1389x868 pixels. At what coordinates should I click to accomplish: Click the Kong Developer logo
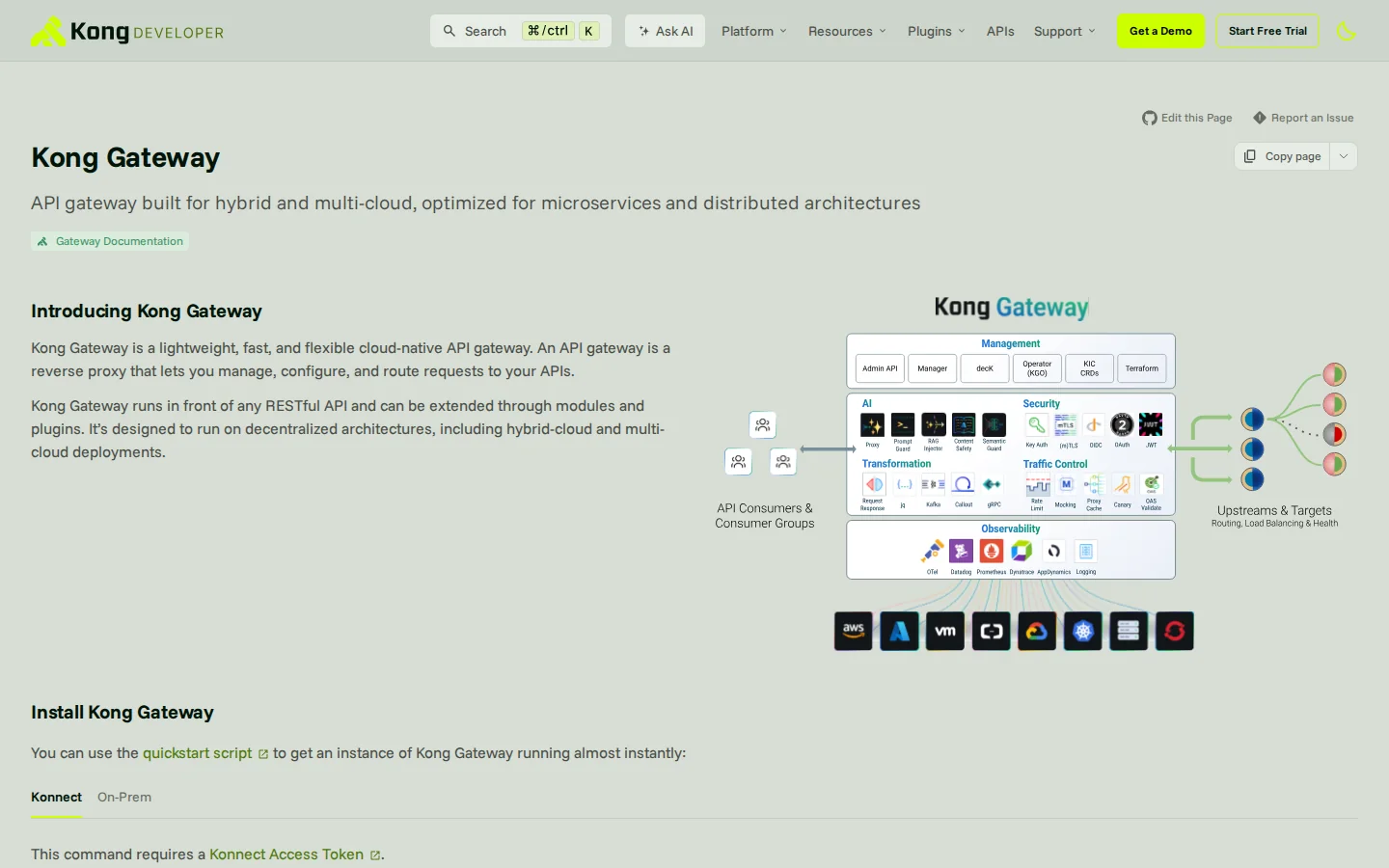[x=127, y=31]
